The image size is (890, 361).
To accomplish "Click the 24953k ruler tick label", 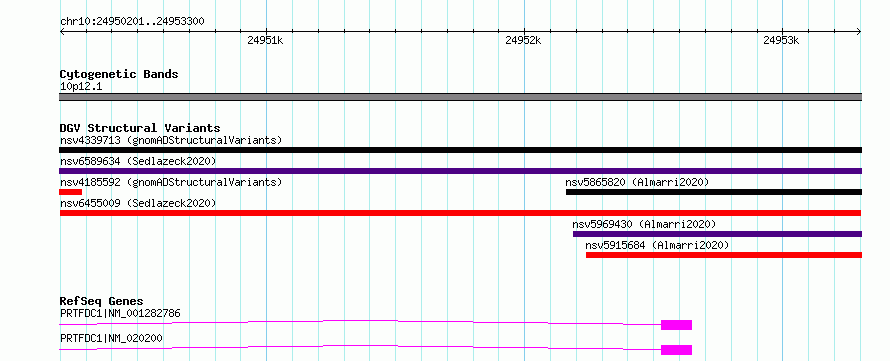I will (x=781, y=40).
